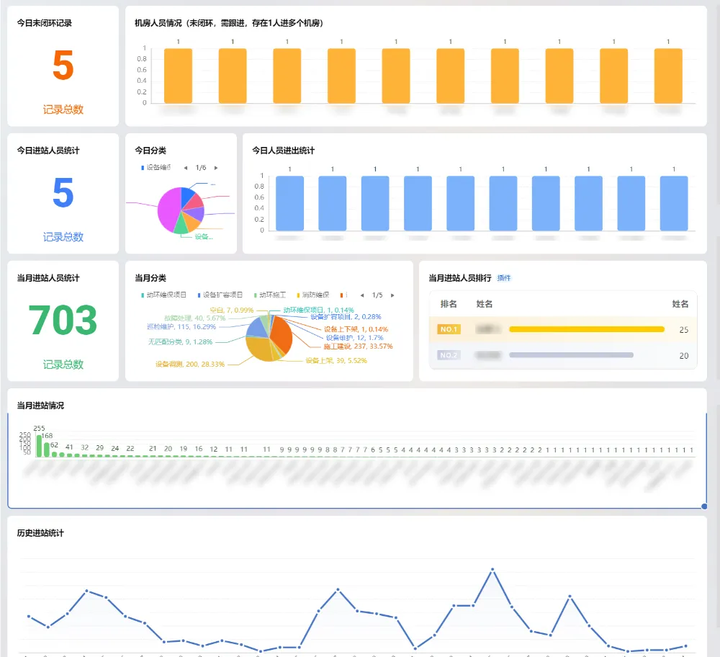Click the 1/6 legend page indicator
The image size is (720, 657).
[x=201, y=168]
